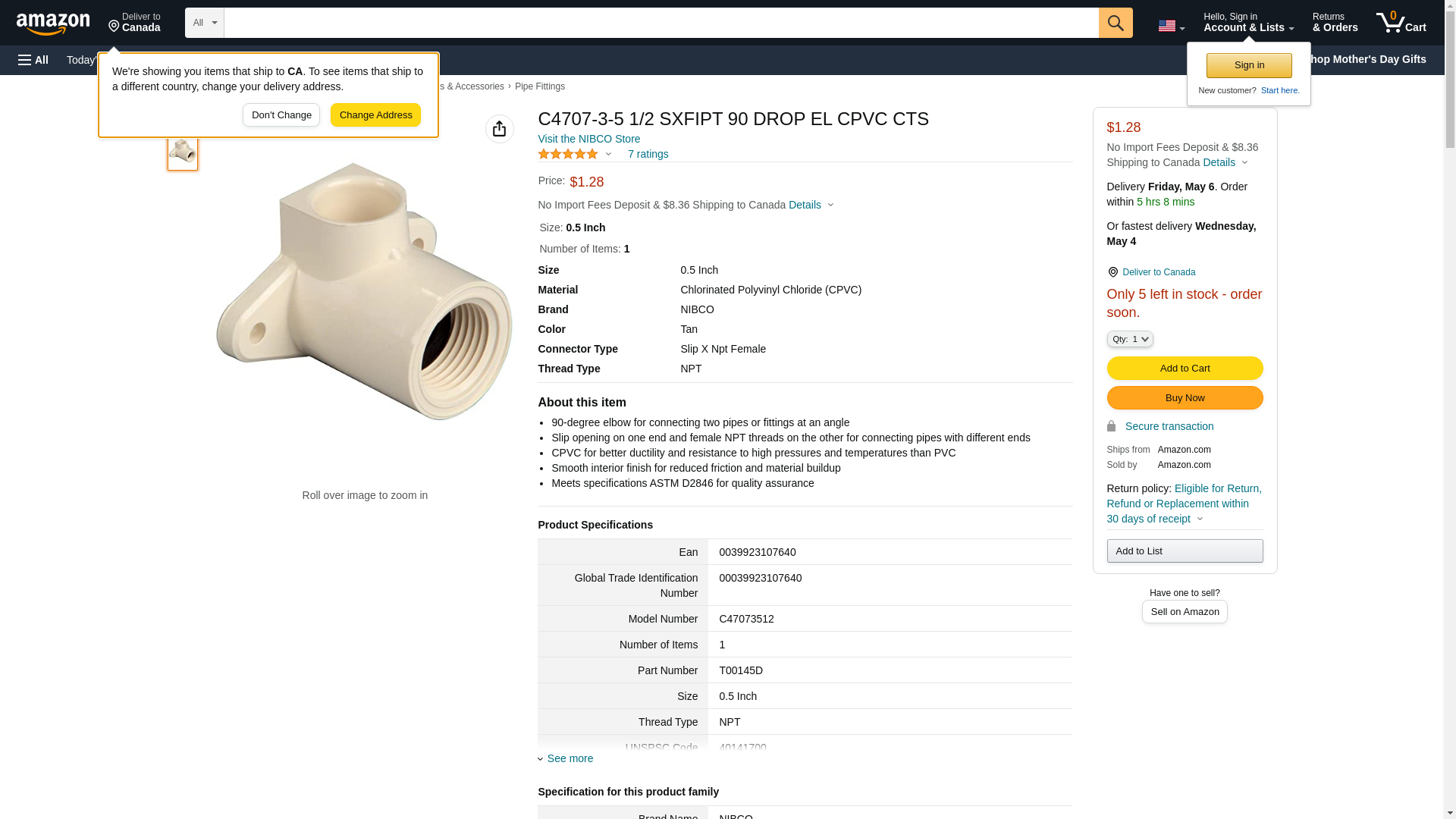Image resolution: width=1456 pixels, height=819 pixels.
Task: Open the Qty quantity dropdown
Action: coord(1129,339)
